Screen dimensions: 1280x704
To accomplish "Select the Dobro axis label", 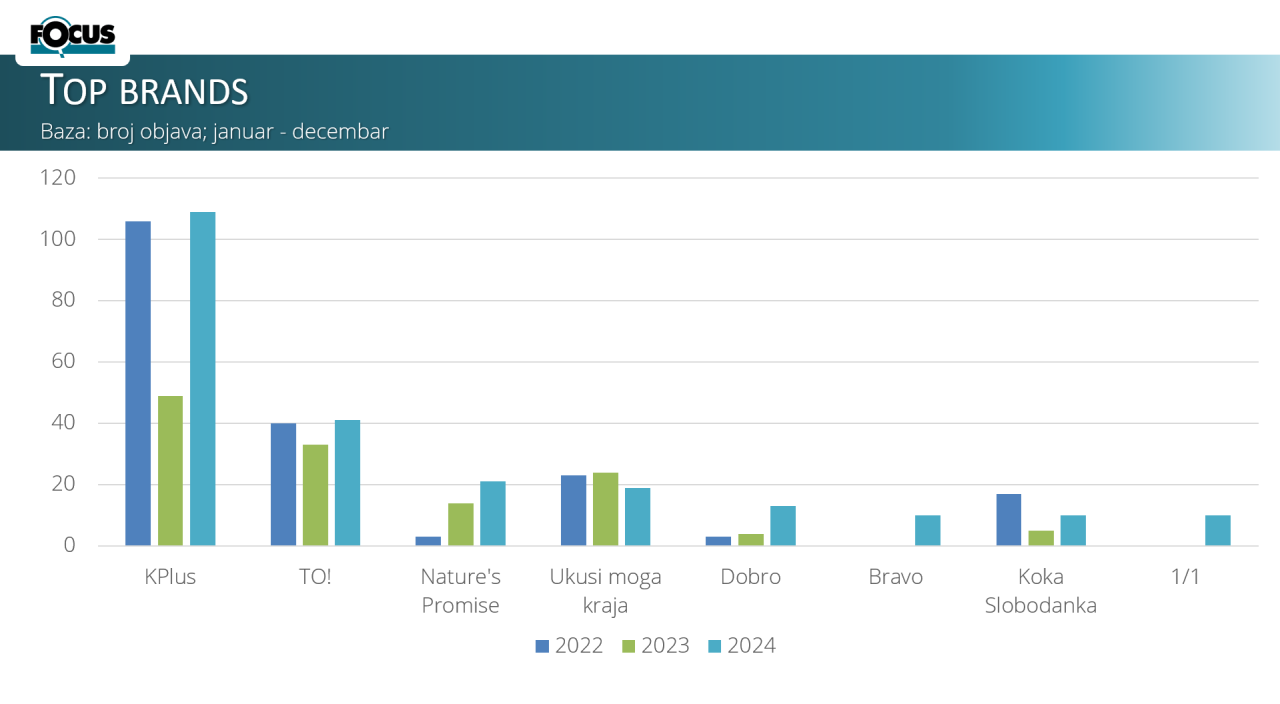I will pyautogui.click(x=750, y=577).
